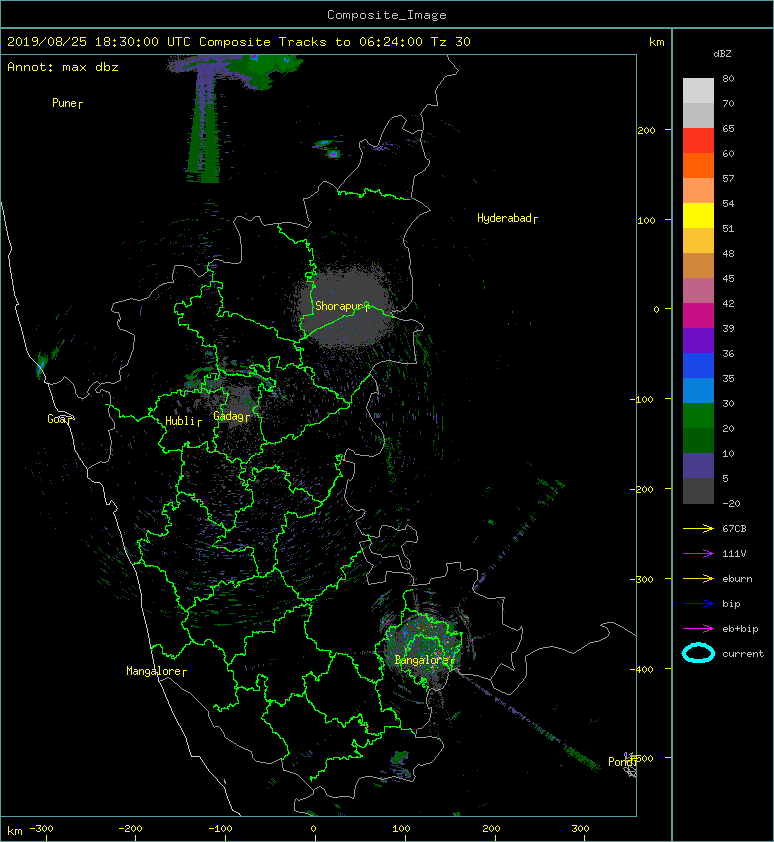Screen dimensions: 774x842
Task: Click the '80' value on the dBZ scale
Action: (728, 78)
